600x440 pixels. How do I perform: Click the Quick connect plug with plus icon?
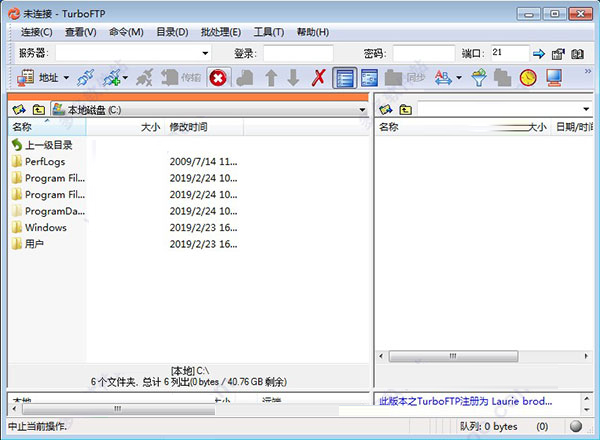pos(112,78)
